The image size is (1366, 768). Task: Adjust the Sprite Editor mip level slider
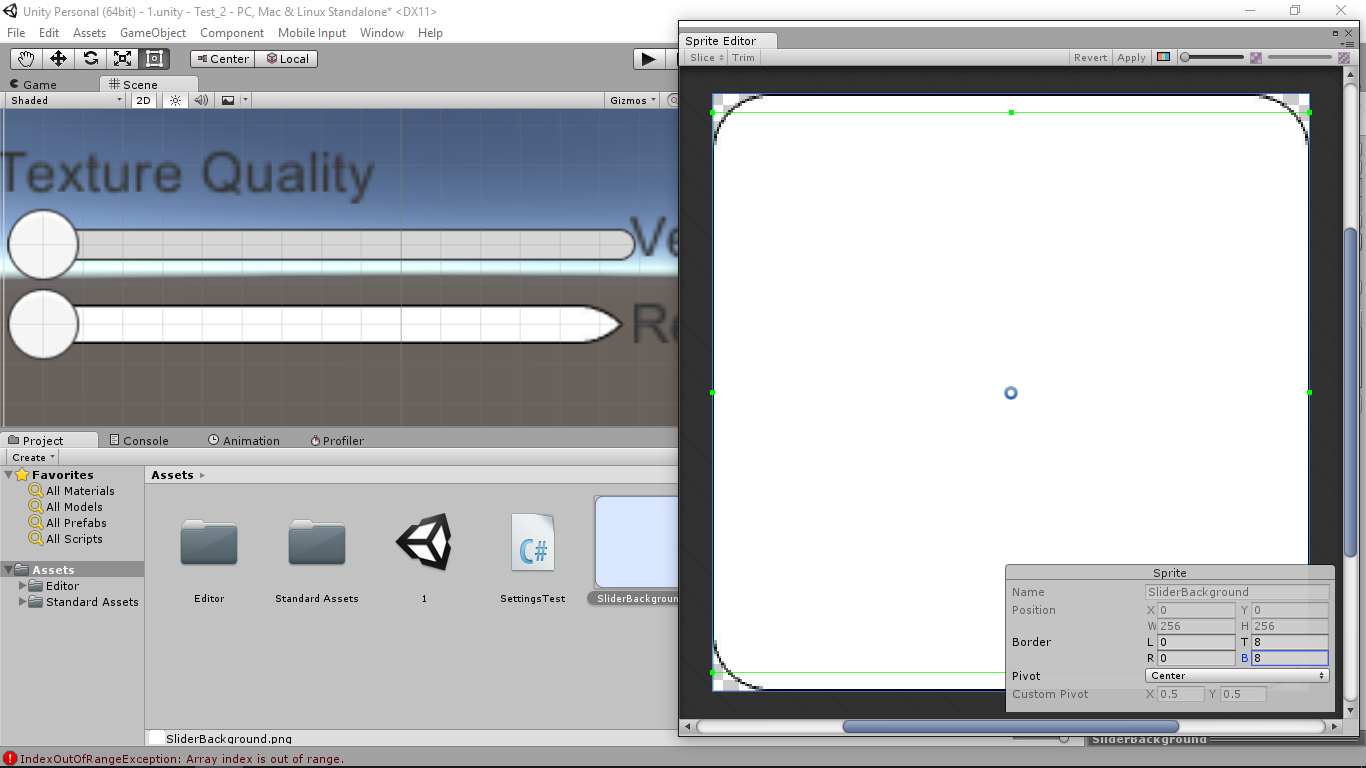(1300, 57)
